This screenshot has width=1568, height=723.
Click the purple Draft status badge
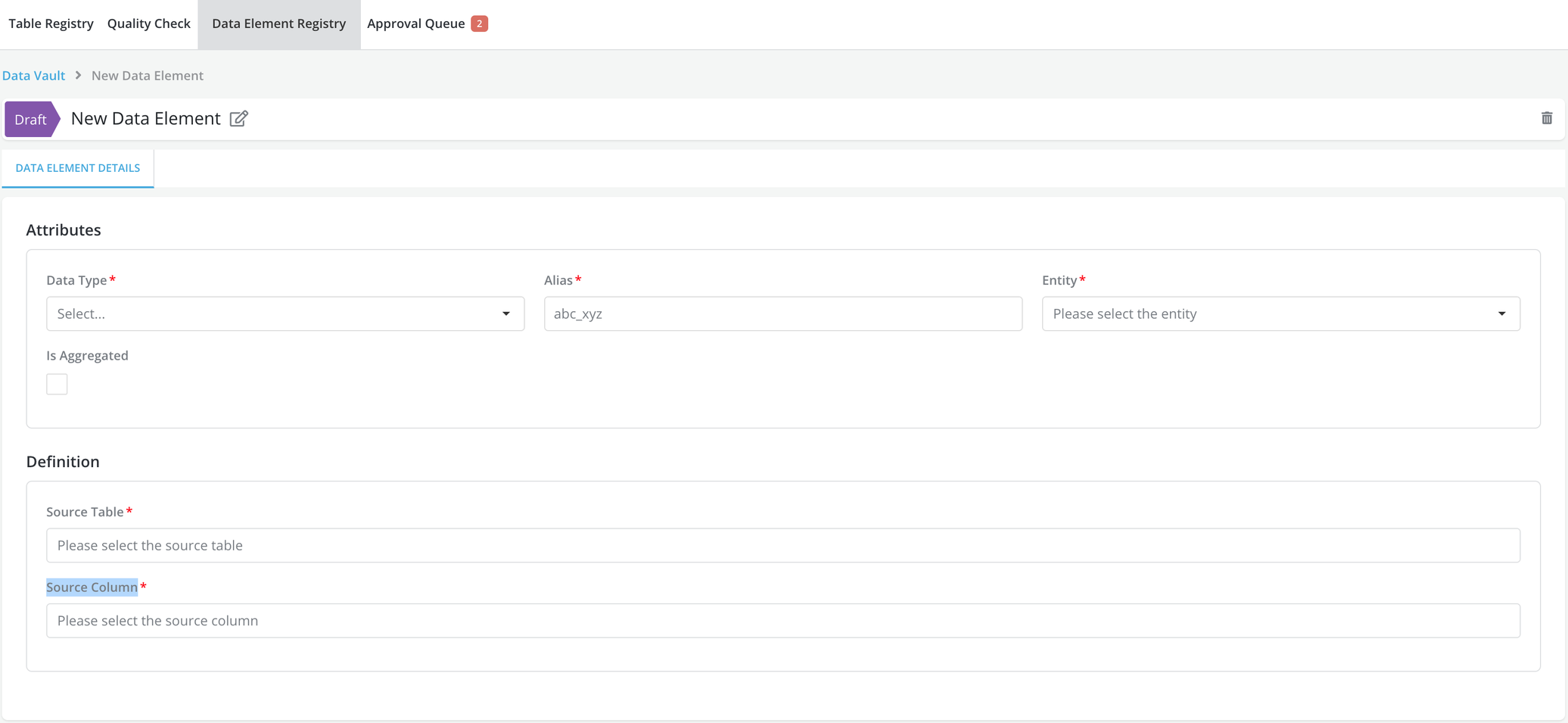[30, 120]
